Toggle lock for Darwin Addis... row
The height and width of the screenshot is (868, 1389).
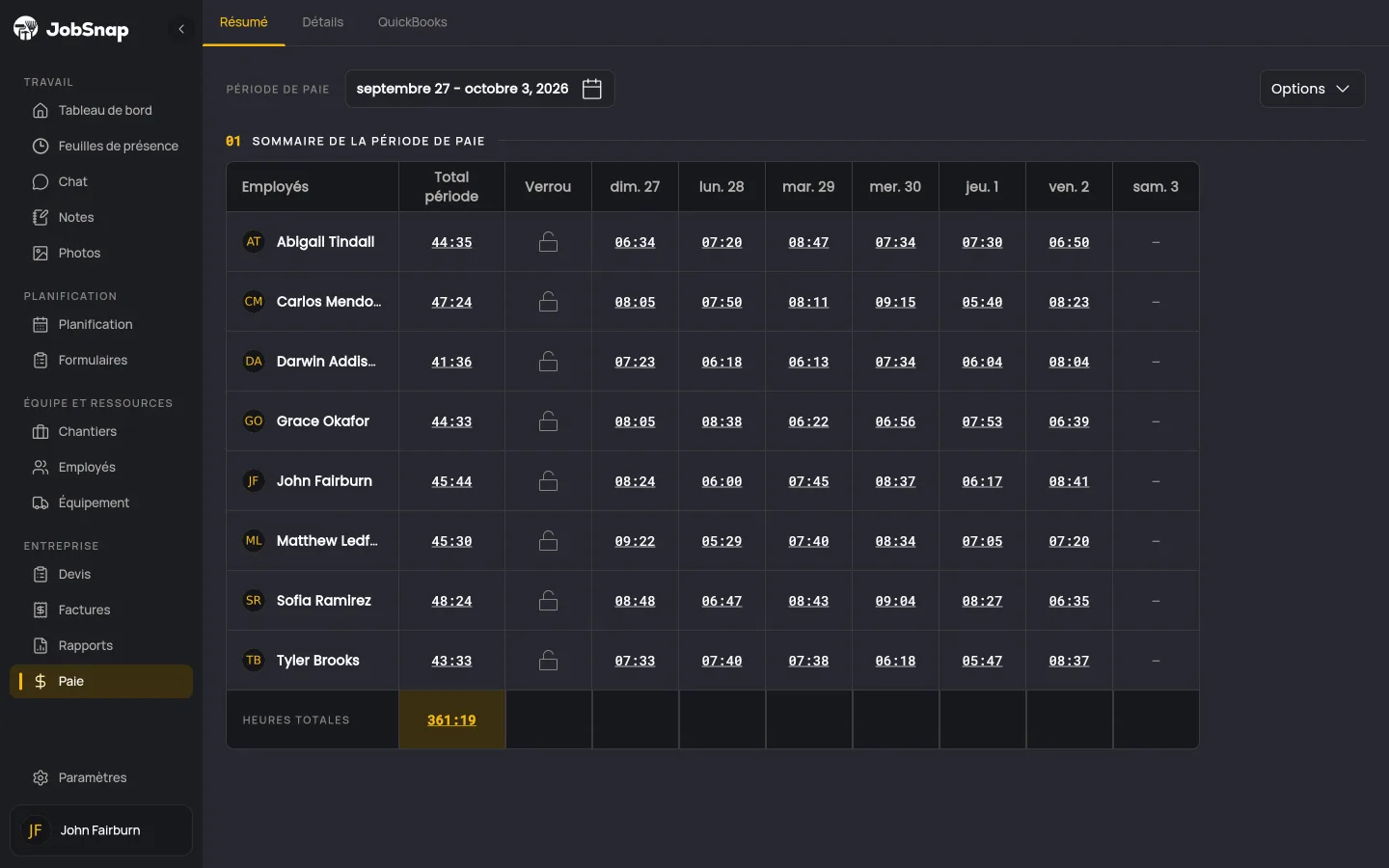[x=548, y=362]
